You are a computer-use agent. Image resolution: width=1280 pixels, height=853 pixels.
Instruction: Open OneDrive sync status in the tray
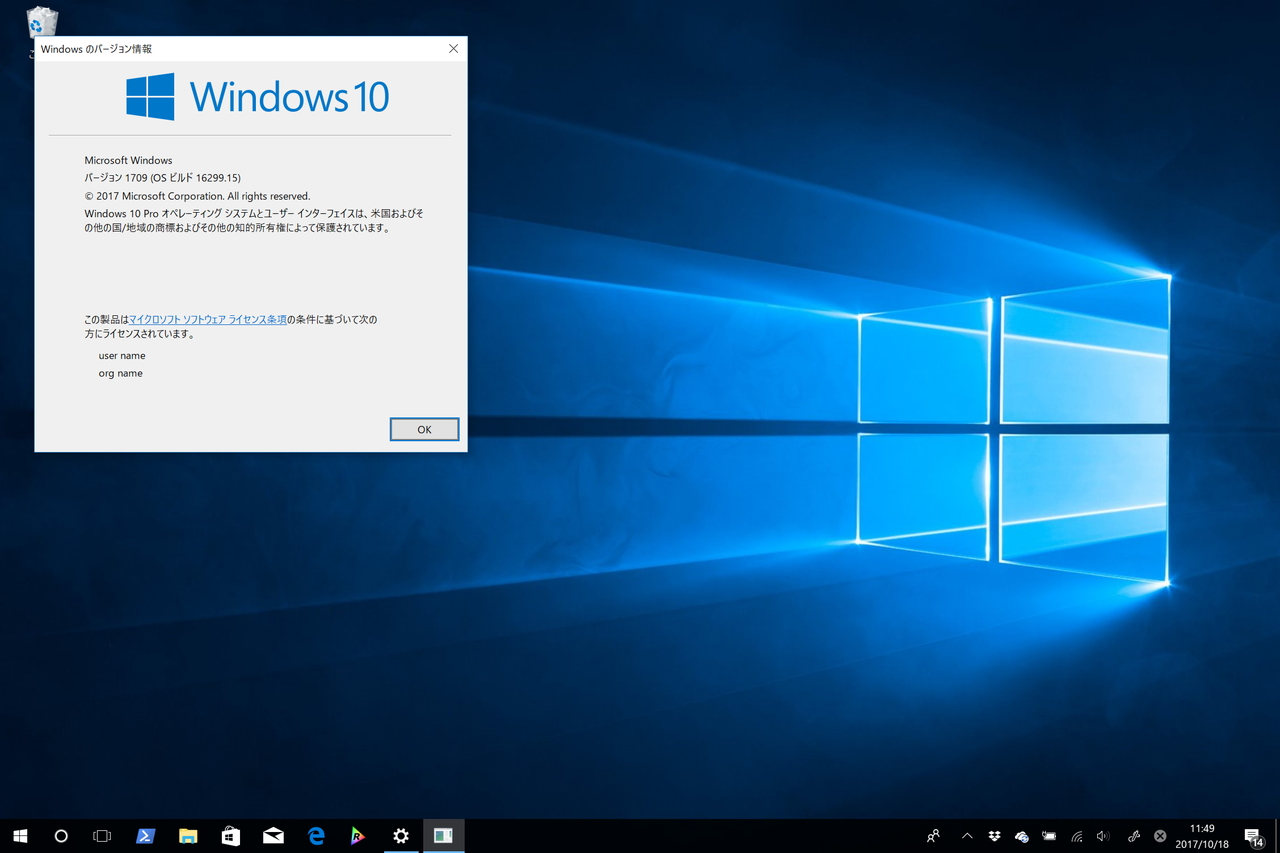click(x=1021, y=836)
